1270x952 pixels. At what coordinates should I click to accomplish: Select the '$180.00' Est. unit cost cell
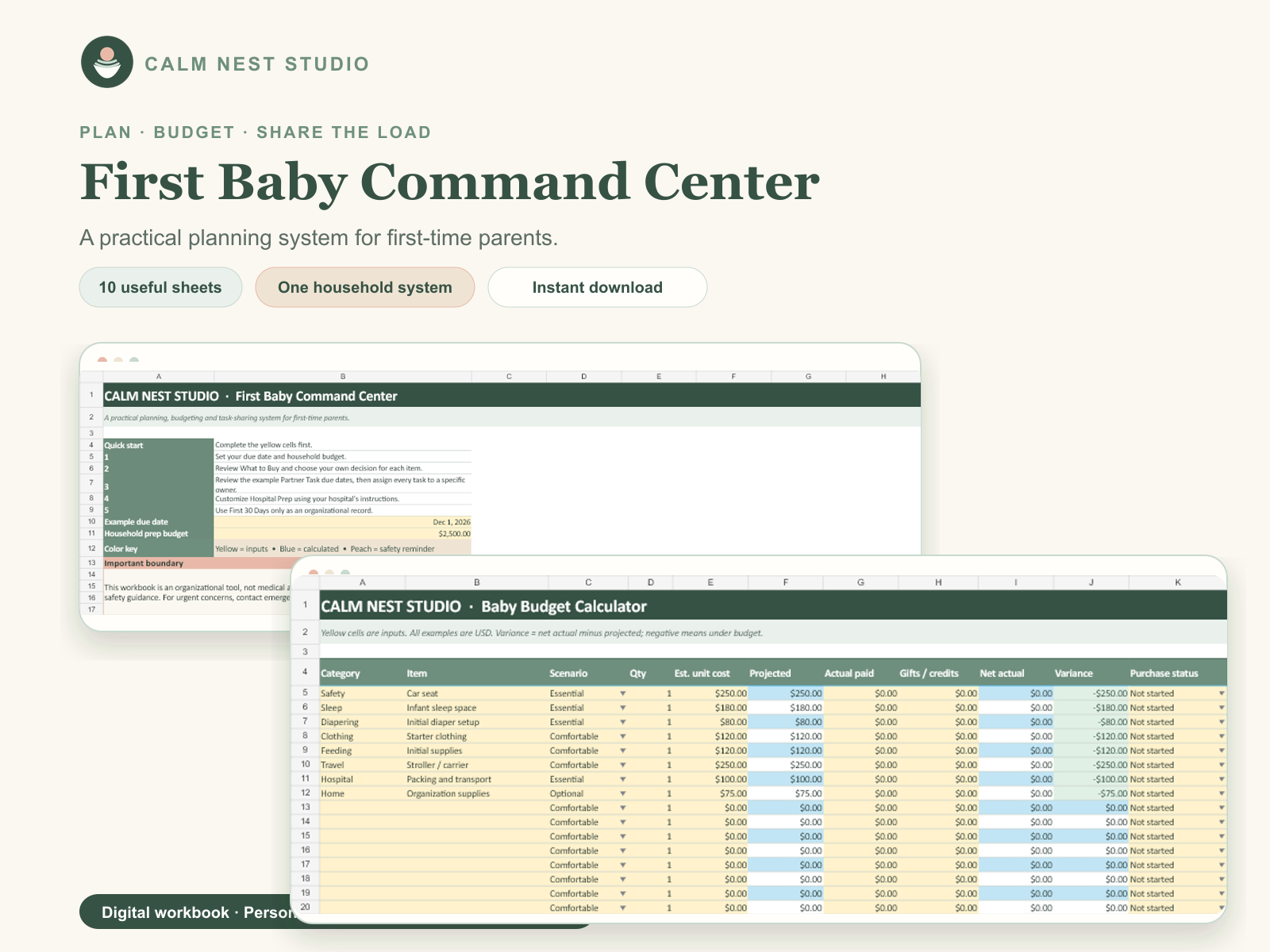(710, 708)
